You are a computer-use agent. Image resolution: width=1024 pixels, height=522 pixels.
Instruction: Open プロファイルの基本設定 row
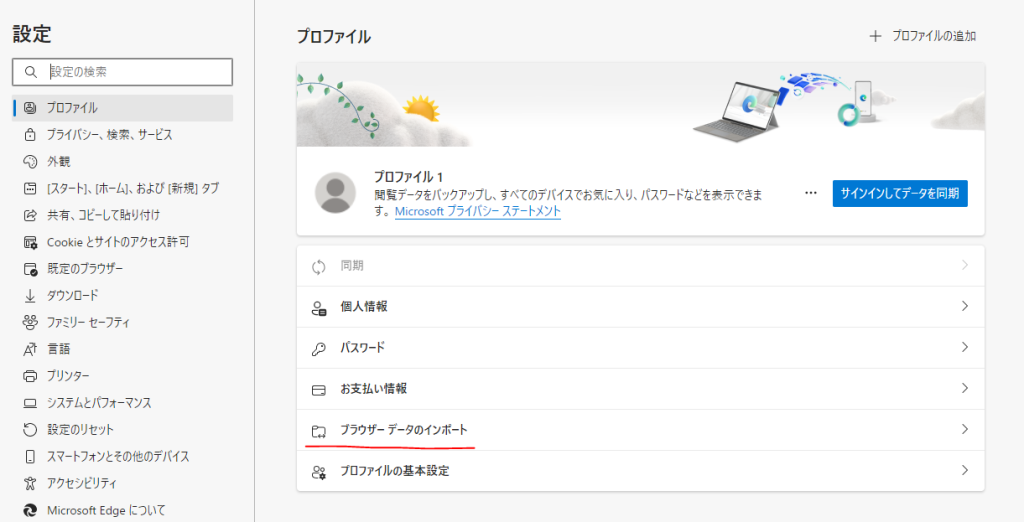click(x=641, y=471)
